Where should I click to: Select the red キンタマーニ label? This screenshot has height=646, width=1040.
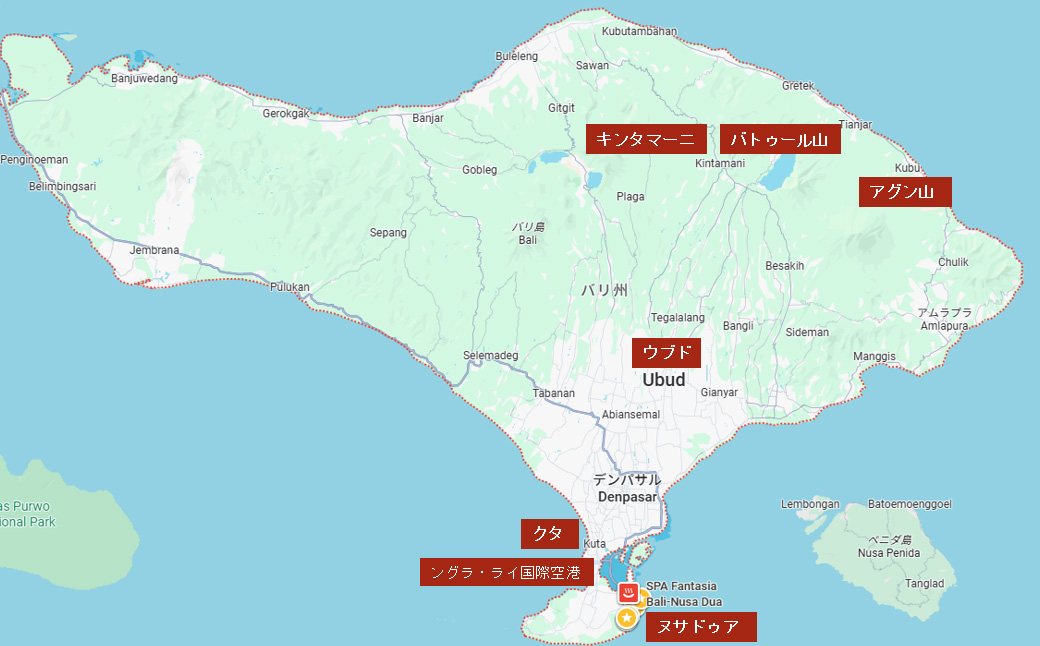click(646, 139)
